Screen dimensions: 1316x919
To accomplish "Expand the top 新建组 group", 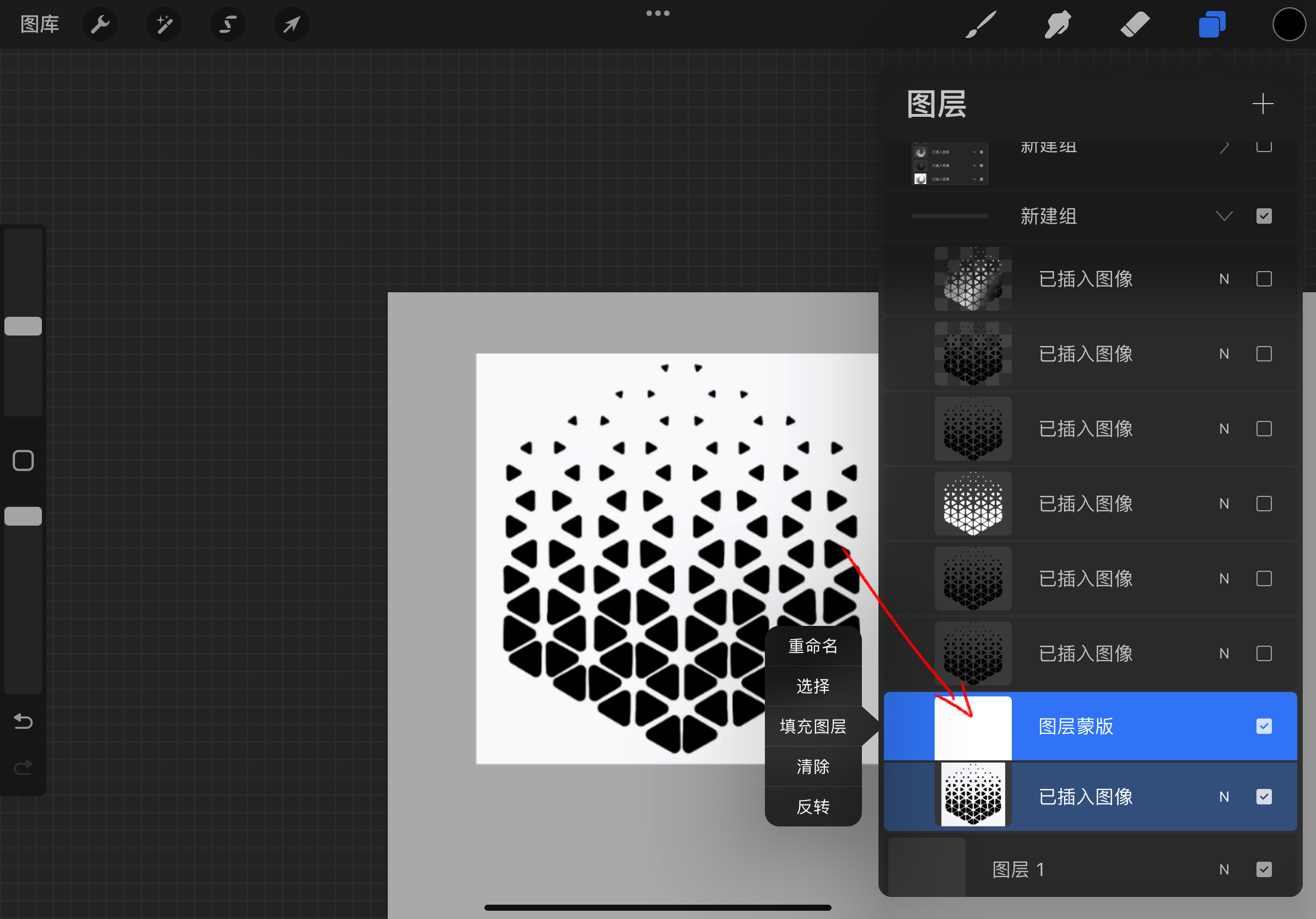I will pos(1225,147).
